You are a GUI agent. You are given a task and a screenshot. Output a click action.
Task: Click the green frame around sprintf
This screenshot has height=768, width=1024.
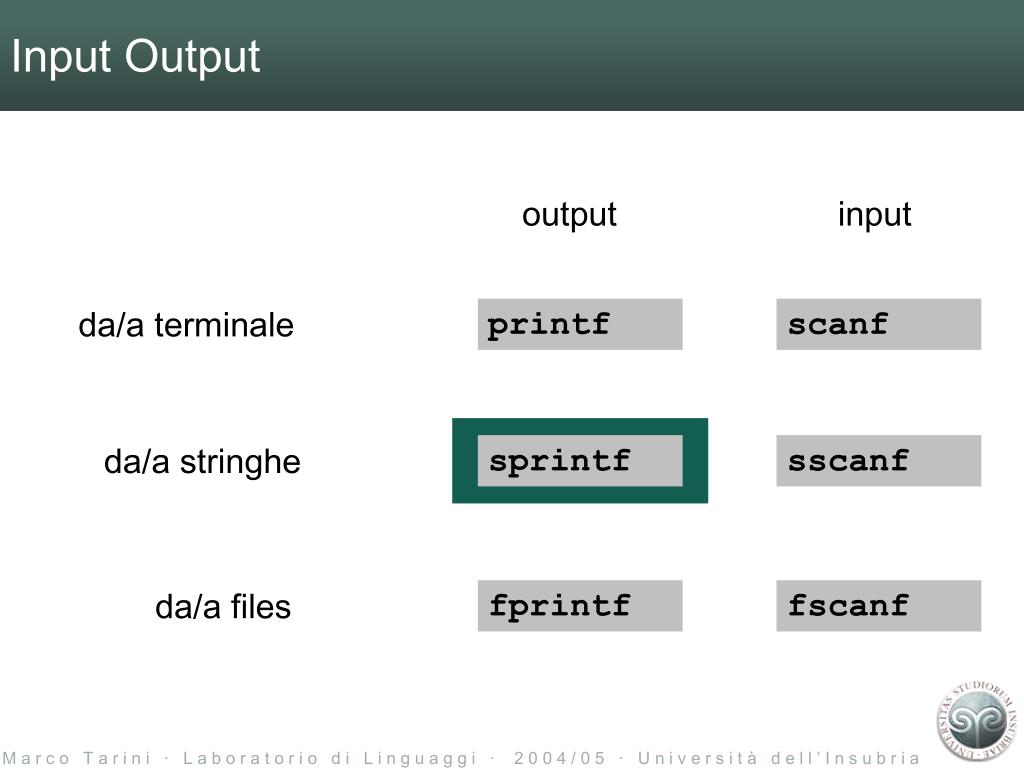[x=580, y=426]
